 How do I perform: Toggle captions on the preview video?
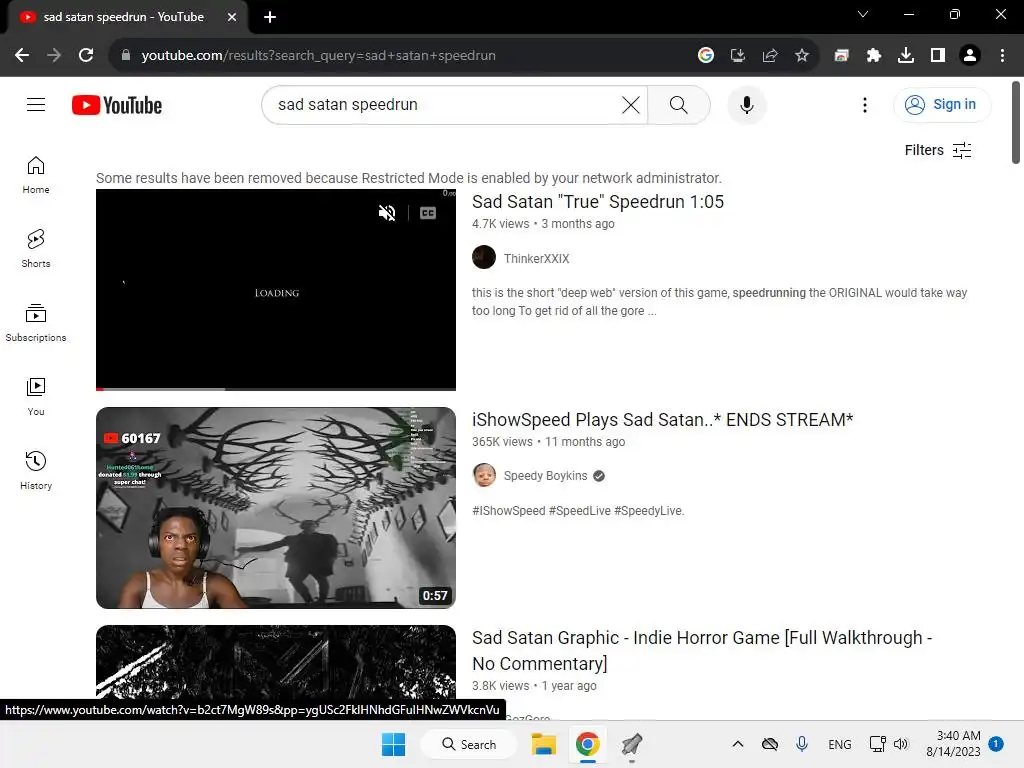coord(428,213)
